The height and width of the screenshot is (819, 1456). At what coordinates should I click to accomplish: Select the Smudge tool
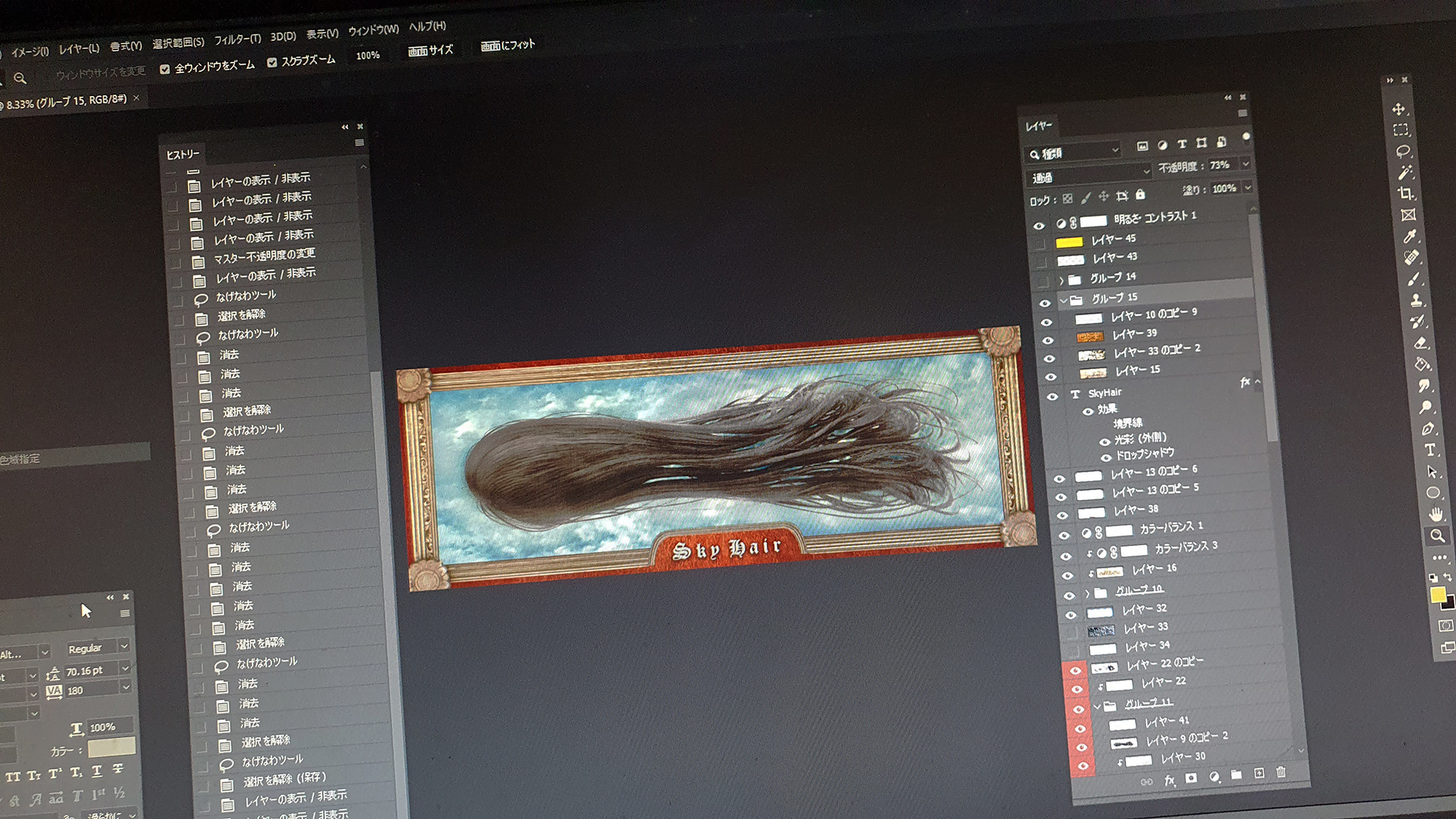pos(1425,386)
